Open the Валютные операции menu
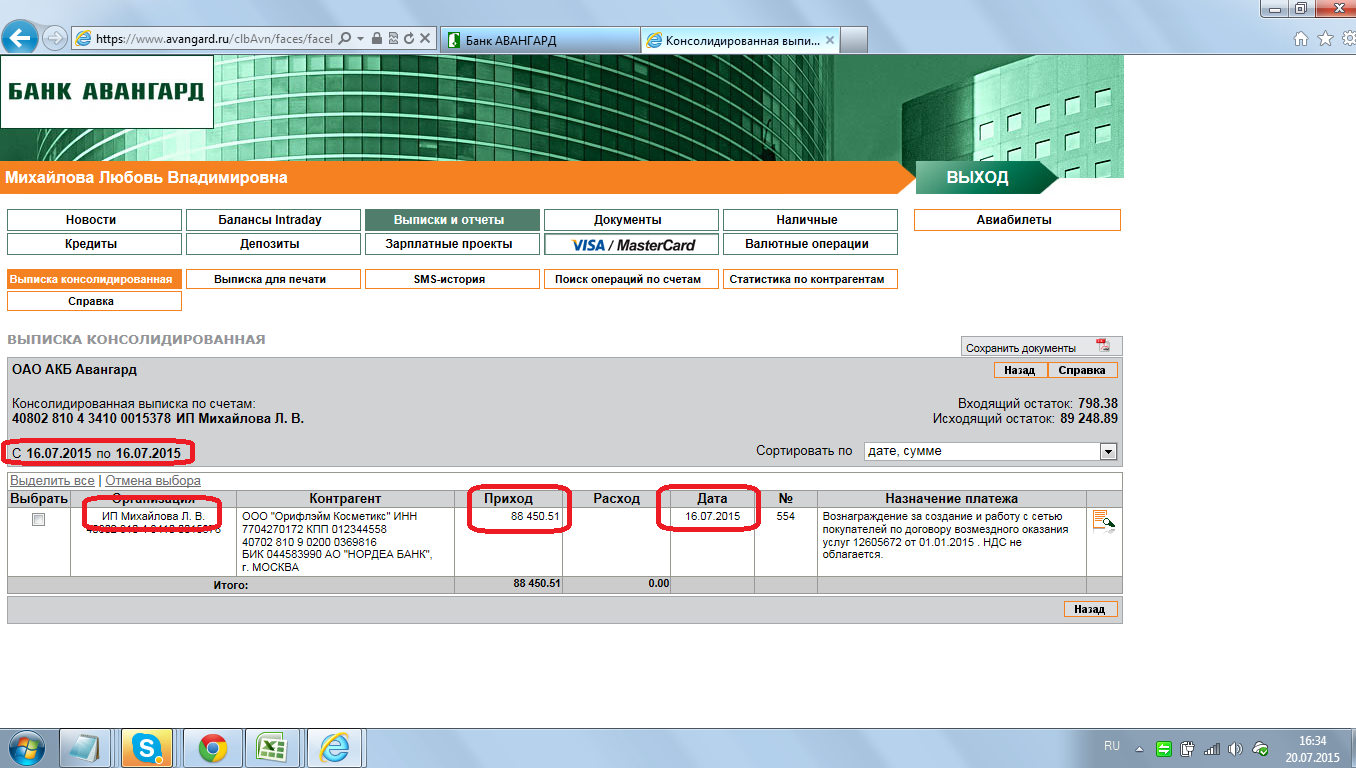The width and height of the screenshot is (1356, 768). [810, 244]
